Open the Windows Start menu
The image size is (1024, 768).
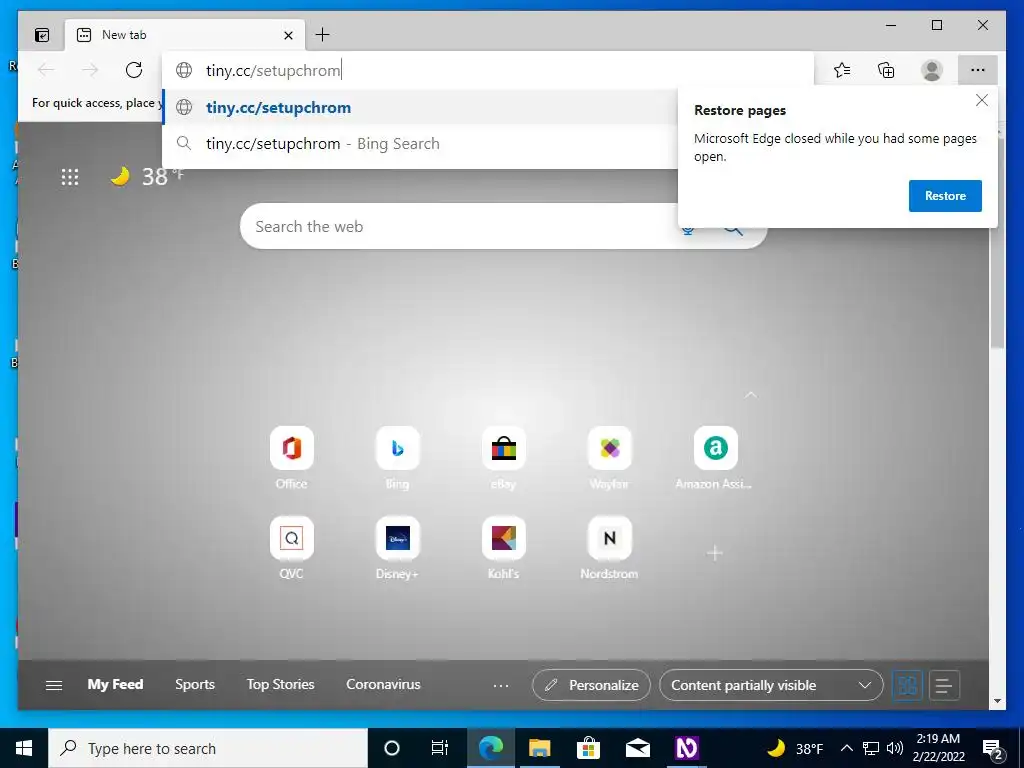click(x=24, y=748)
